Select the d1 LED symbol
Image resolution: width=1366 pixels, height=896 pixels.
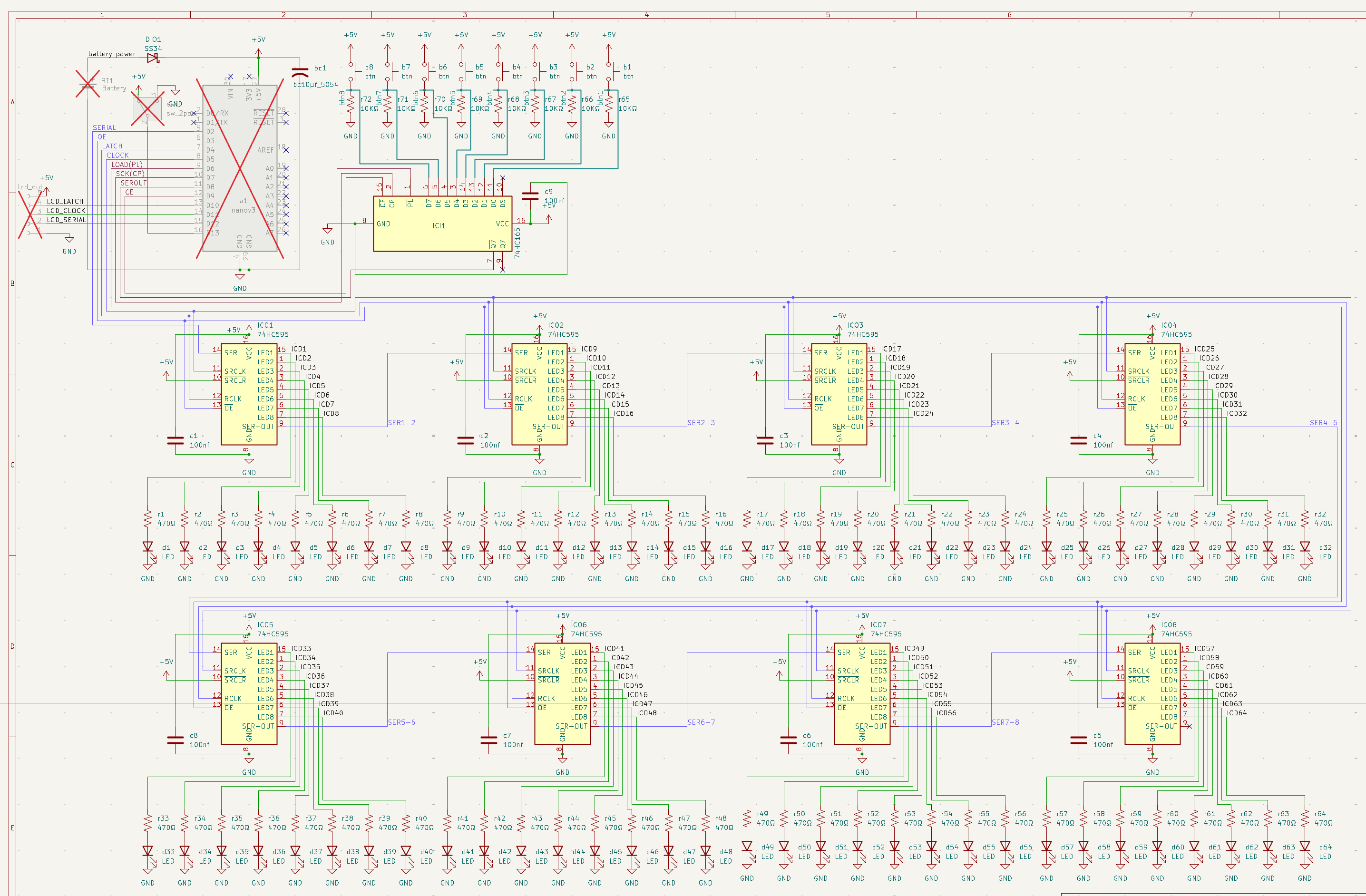tap(148, 547)
